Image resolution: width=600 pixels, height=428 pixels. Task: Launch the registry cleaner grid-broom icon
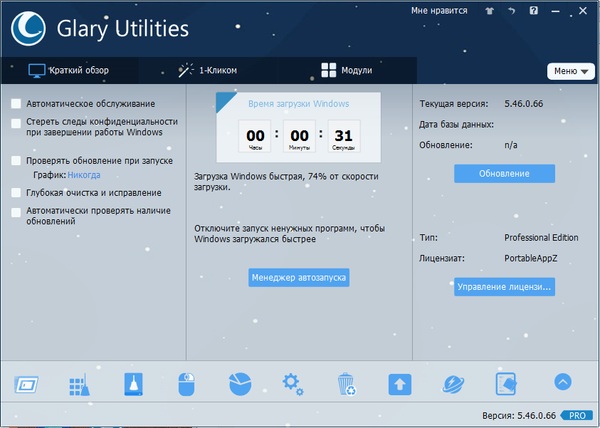80,383
